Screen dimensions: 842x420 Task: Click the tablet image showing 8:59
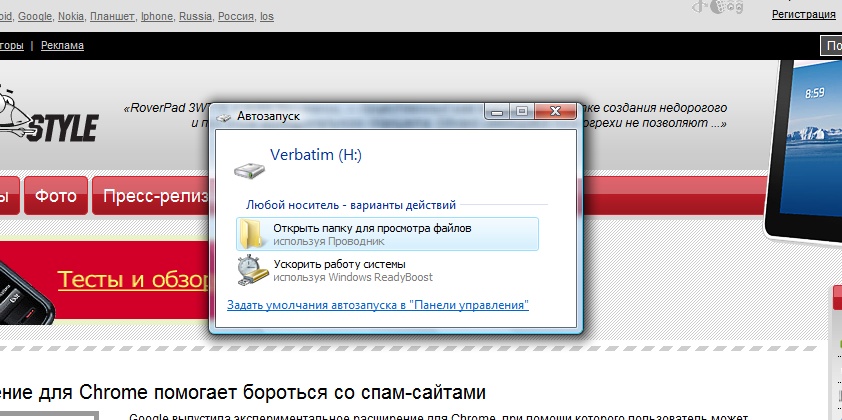click(x=804, y=150)
